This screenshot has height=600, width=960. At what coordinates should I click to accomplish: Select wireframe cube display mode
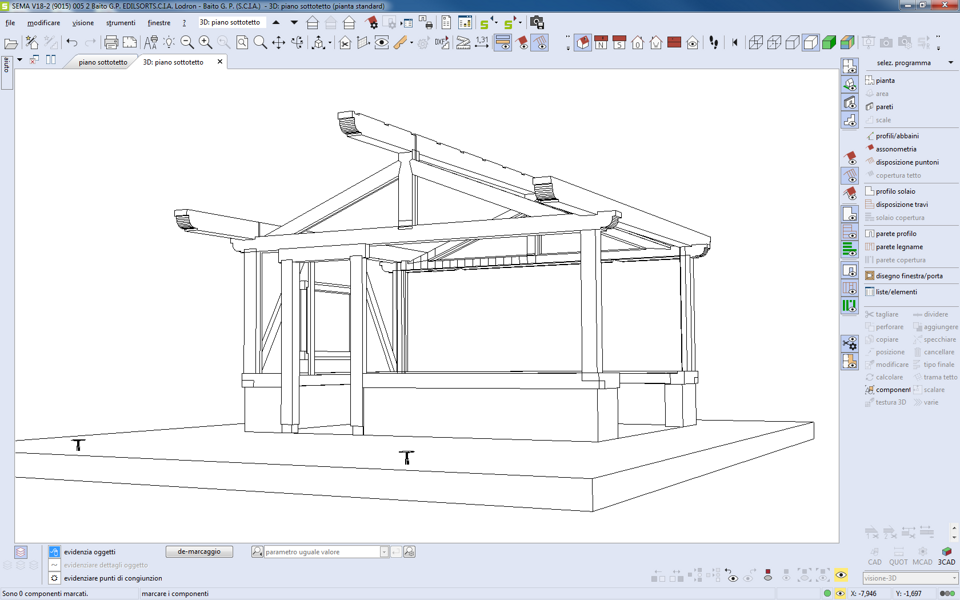tap(756, 43)
